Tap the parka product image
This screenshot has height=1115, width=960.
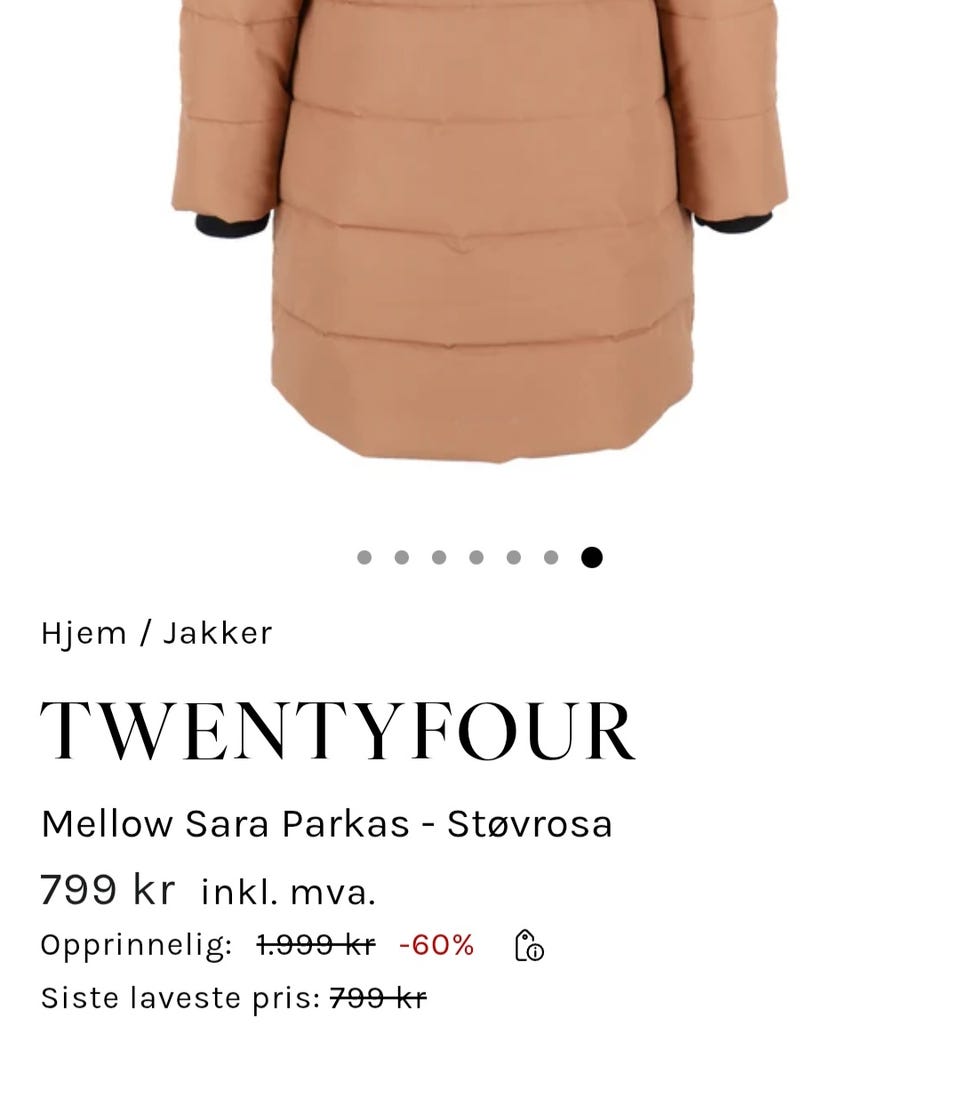point(480,231)
